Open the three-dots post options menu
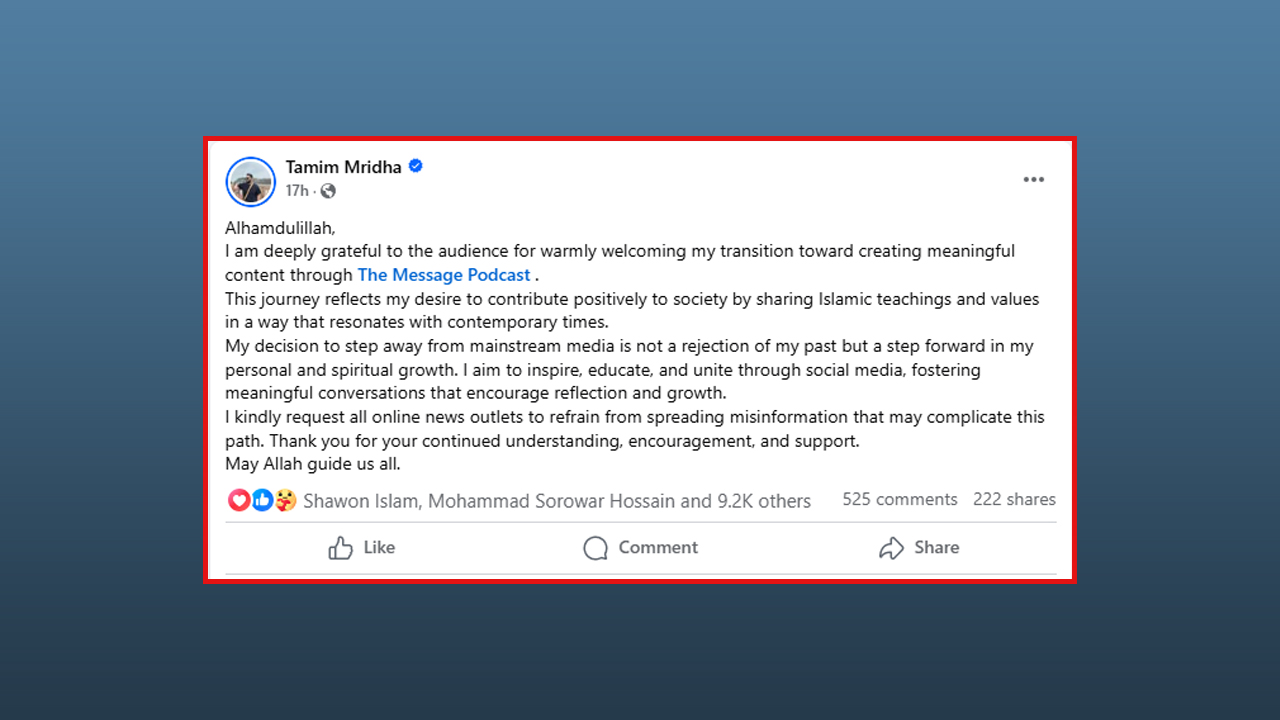The height and width of the screenshot is (720, 1280). pos(1033,180)
